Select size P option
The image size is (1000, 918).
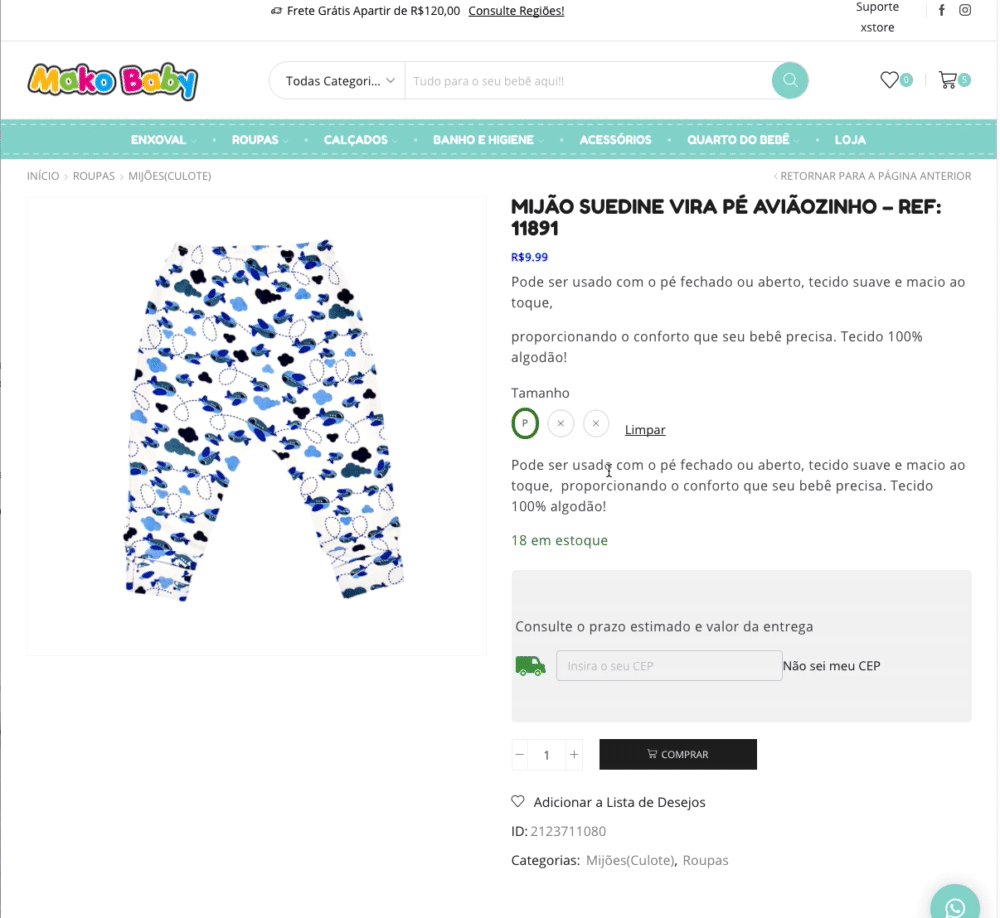tap(525, 424)
